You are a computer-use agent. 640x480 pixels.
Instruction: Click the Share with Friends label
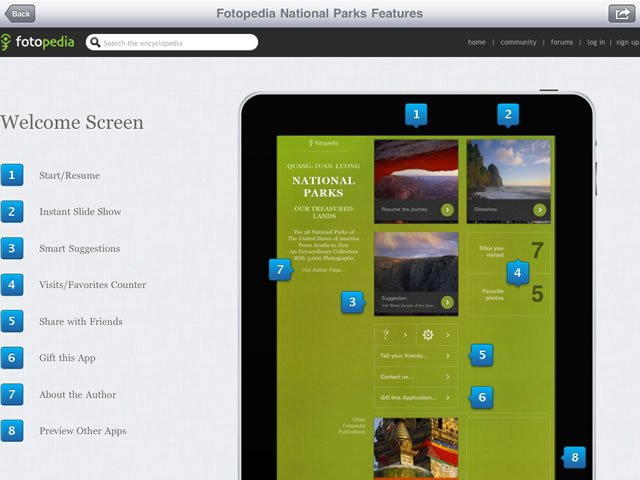pos(81,321)
